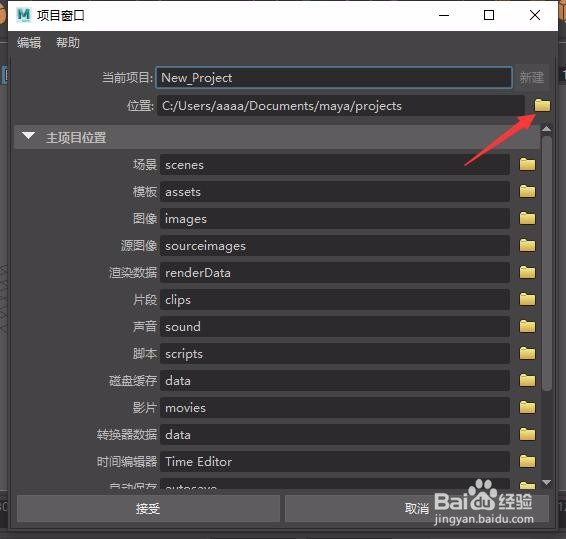Browse folder for movies row

click(527, 407)
